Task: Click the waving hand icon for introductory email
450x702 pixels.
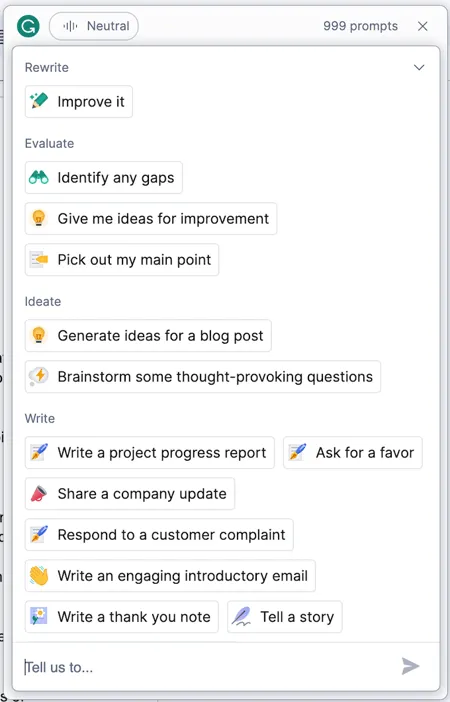Action: coord(39,576)
